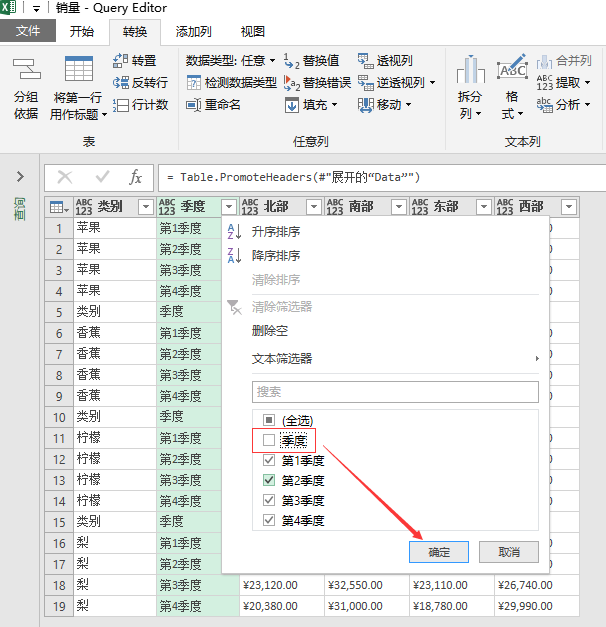Click the Rename (重命名) icon
Screen dimensions: 606x627
pos(194,105)
